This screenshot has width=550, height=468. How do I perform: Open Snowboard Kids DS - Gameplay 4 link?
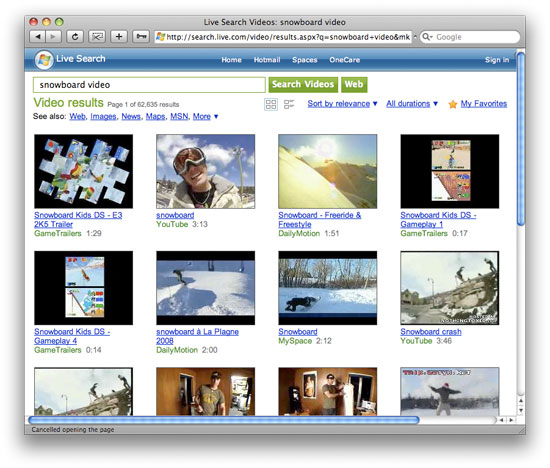(72, 336)
